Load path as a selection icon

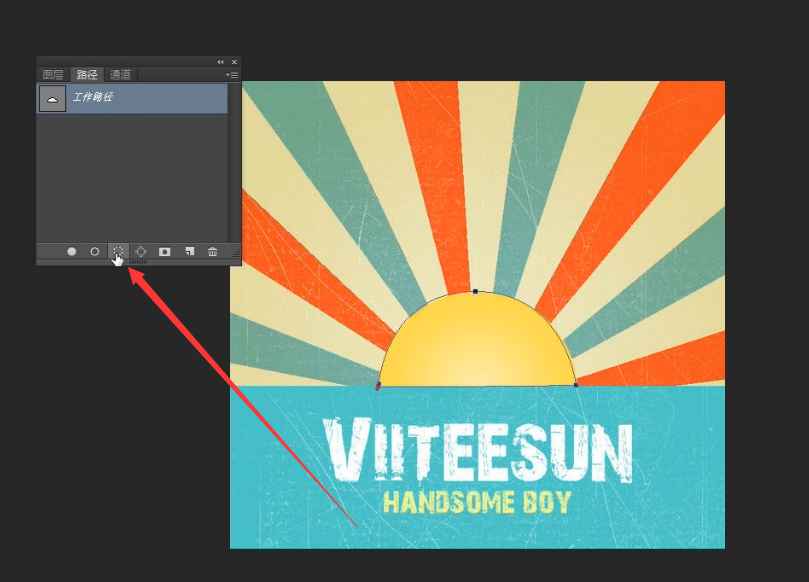tap(118, 251)
